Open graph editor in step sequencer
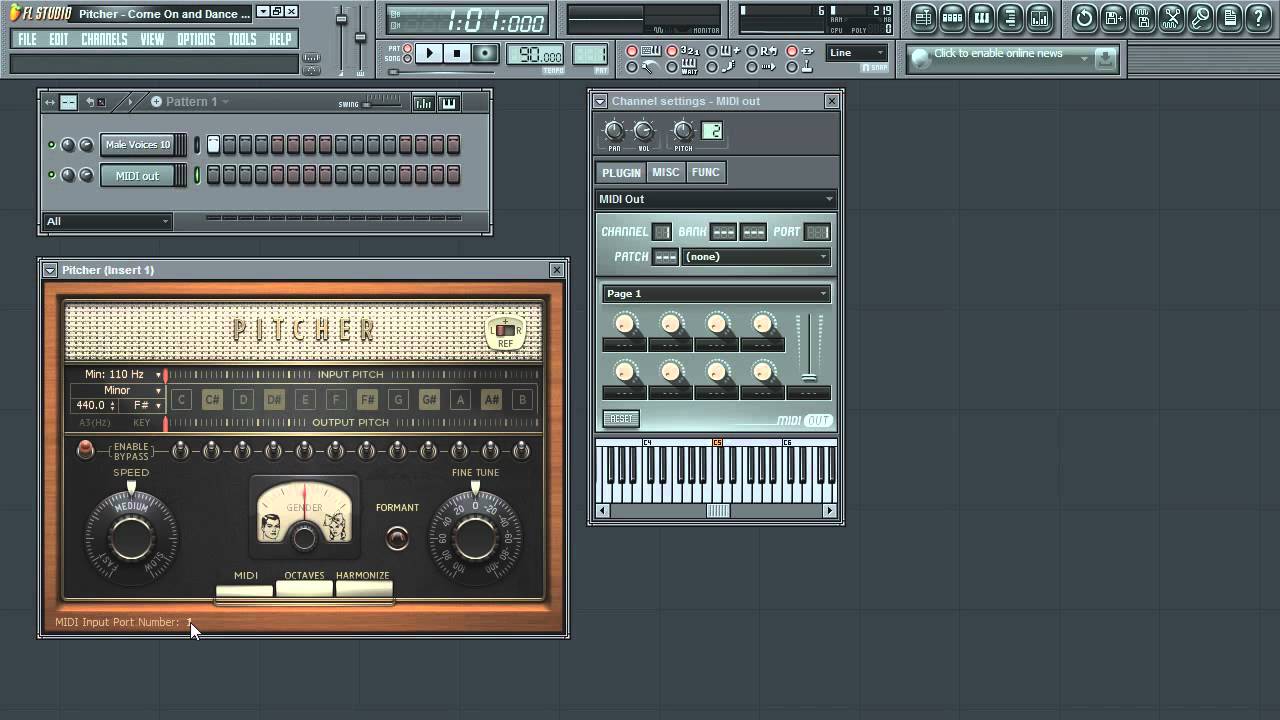This screenshot has width=1280, height=720. pos(423,103)
